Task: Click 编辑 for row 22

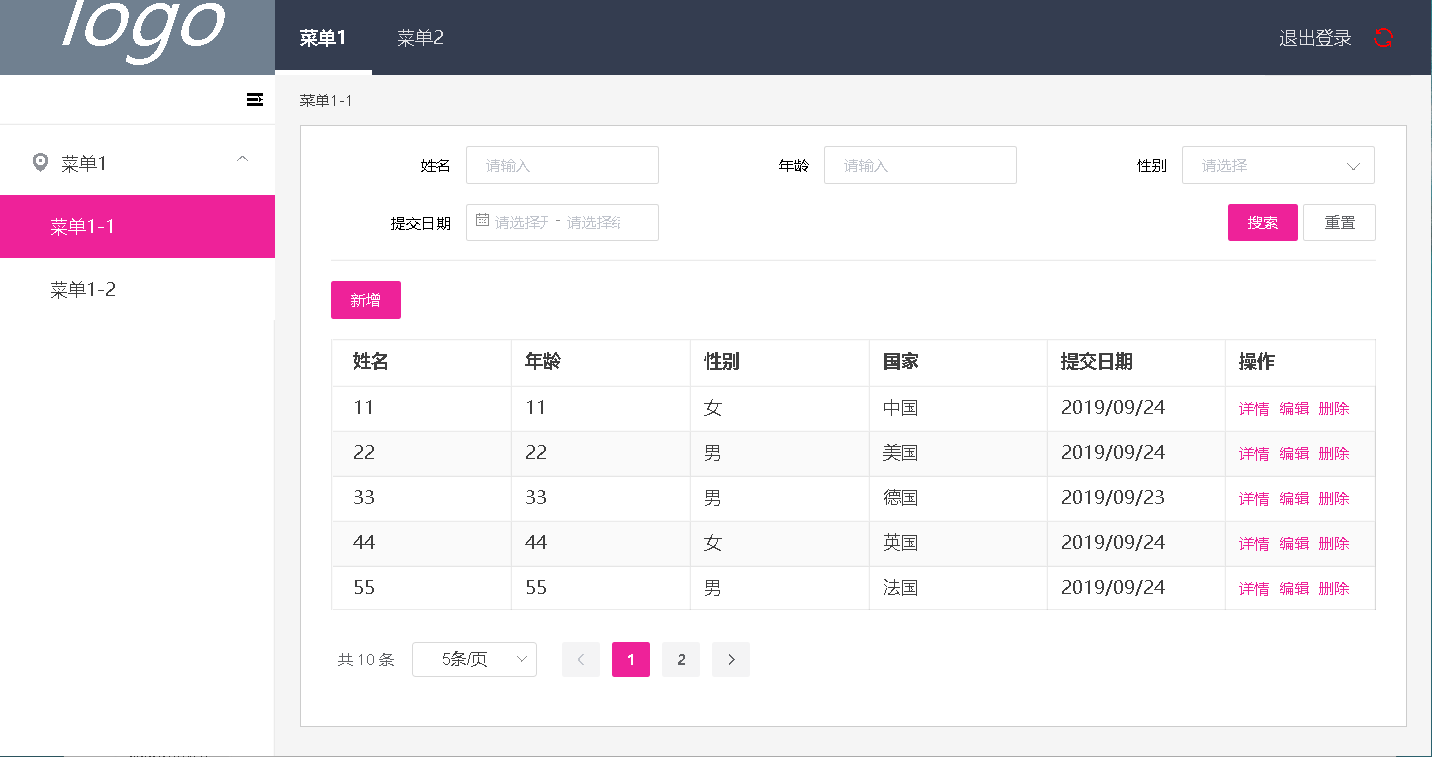Action: (1294, 453)
